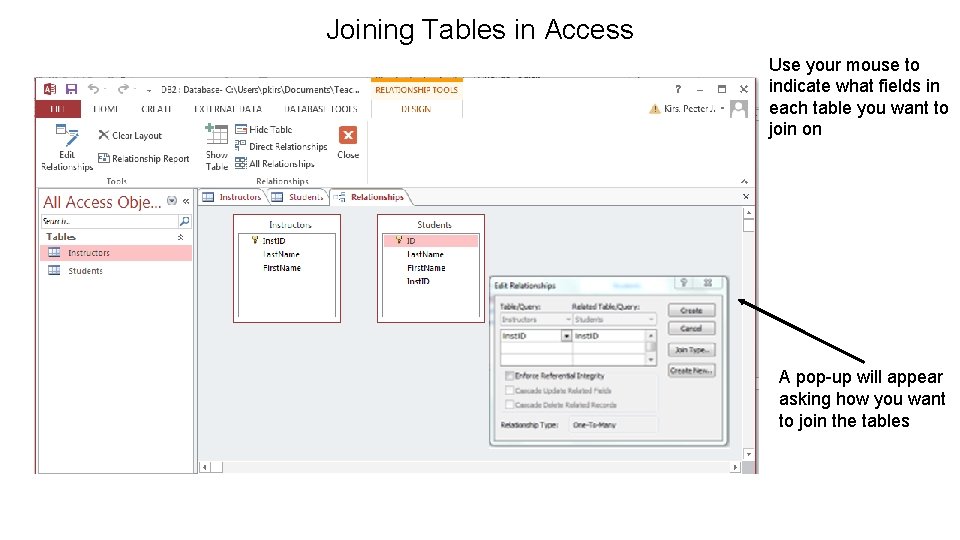The image size is (960, 540).
Task: Click the Clear Layout command
Action: tap(130, 135)
